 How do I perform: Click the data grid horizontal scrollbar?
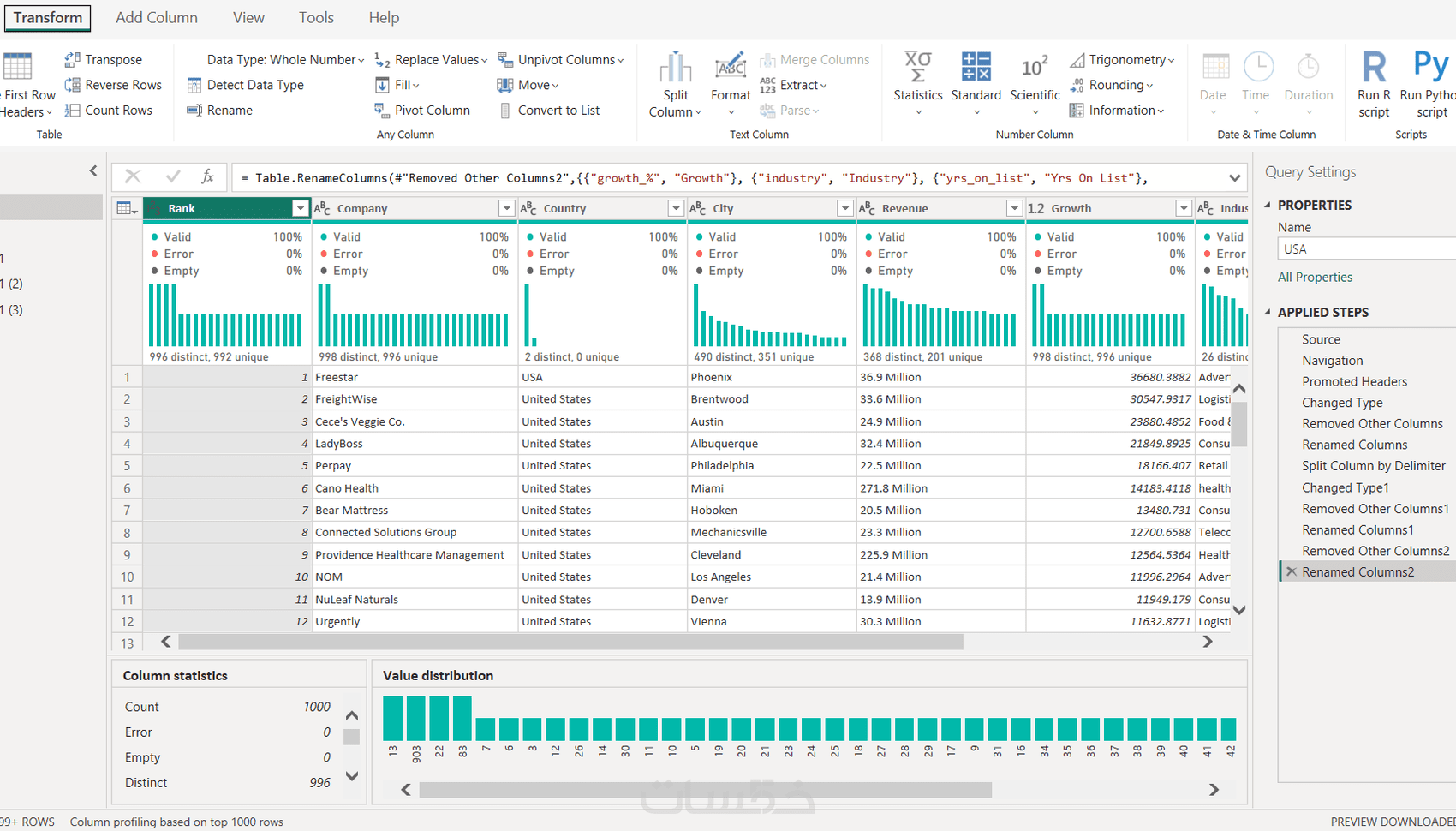pyautogui.click(x=570, y=642)
